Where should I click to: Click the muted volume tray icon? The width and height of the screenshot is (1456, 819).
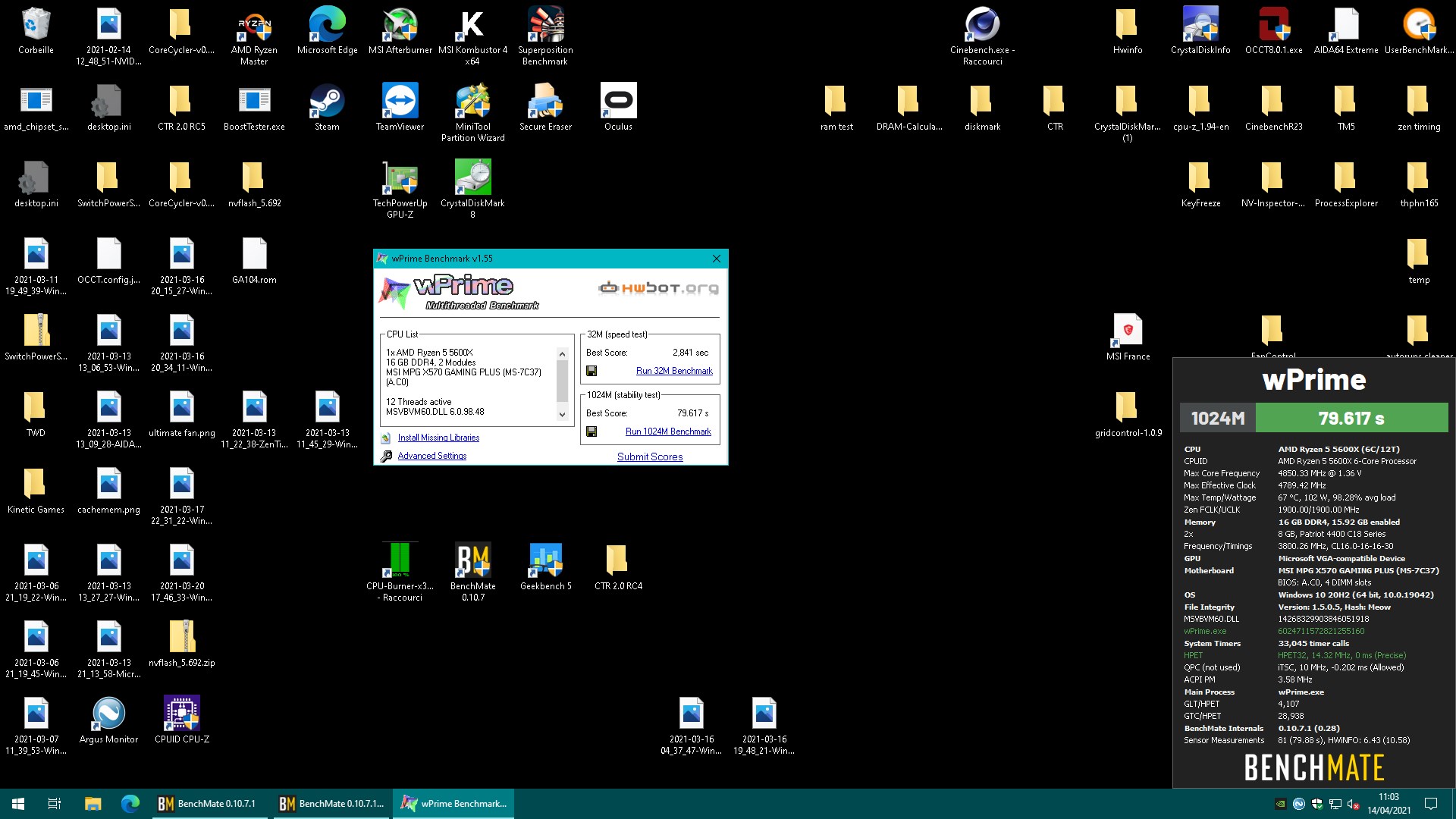click(x=1353, y=804)
